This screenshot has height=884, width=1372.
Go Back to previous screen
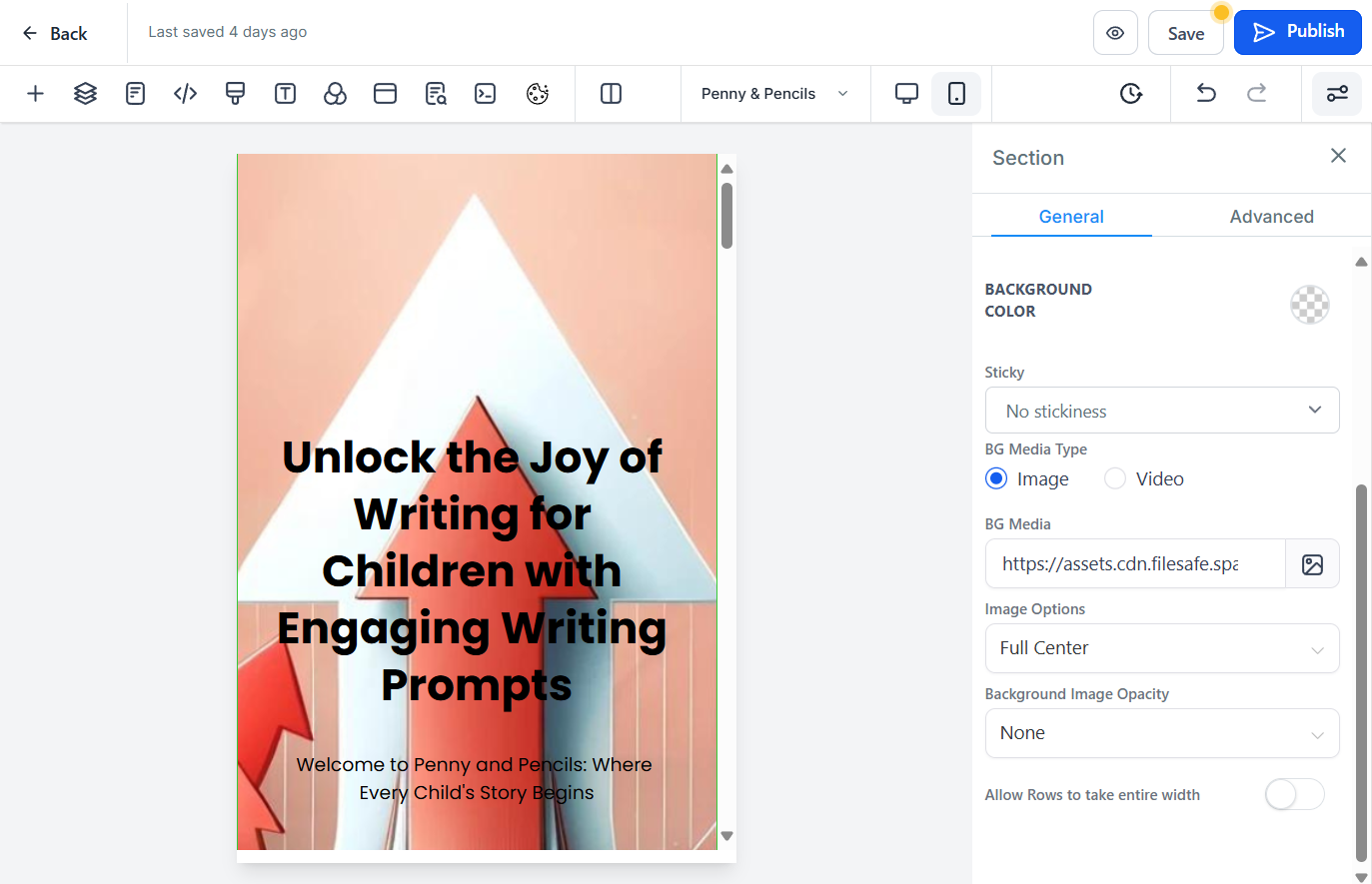click(x=55, y=33)
